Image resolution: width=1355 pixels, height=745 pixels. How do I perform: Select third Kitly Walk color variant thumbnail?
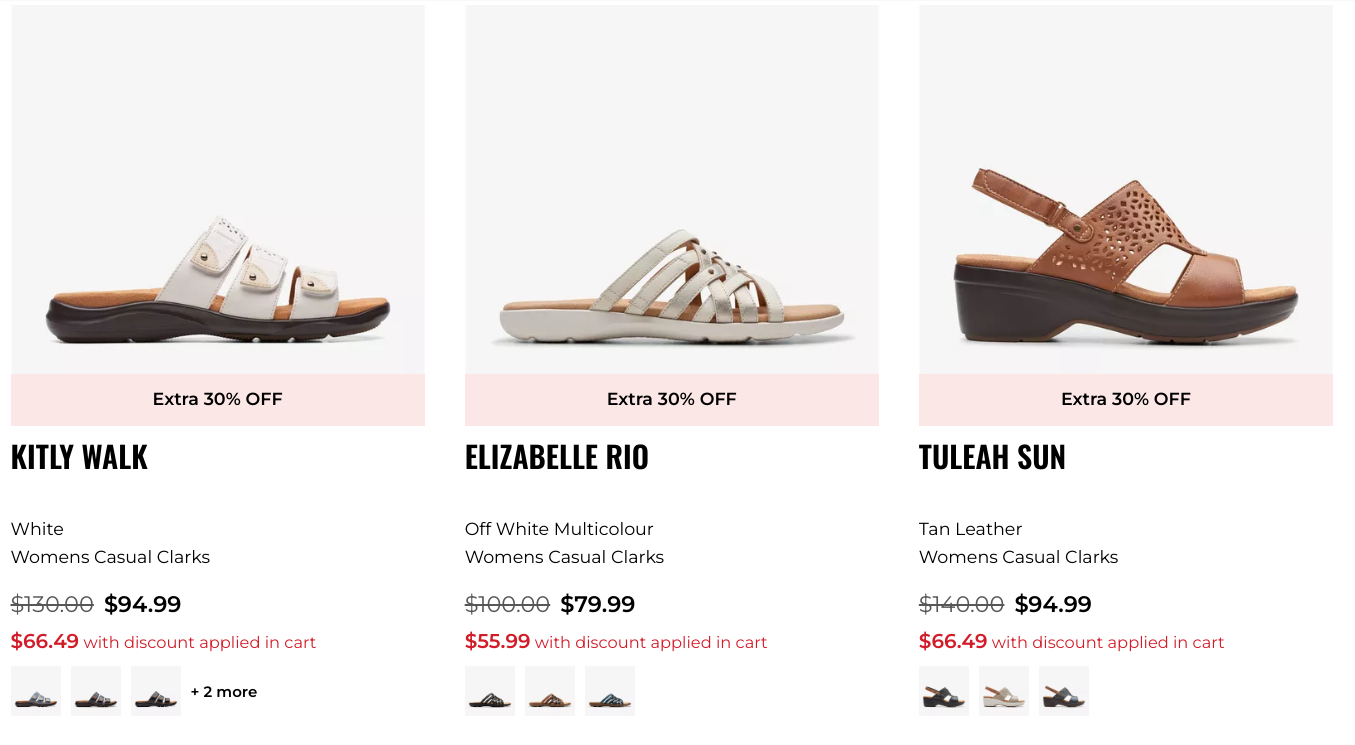tap(156, 691)
